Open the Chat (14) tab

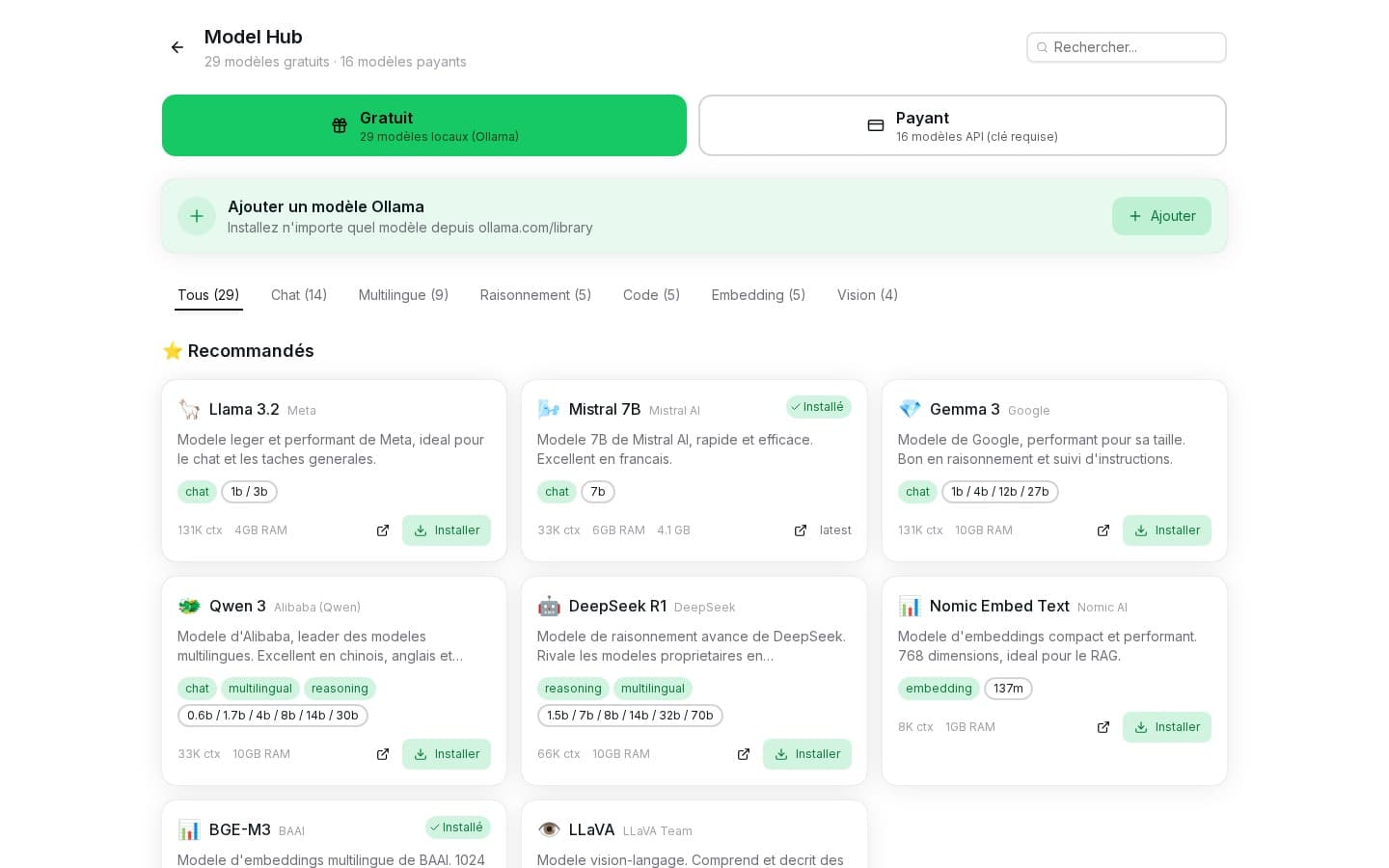point(299,295)
